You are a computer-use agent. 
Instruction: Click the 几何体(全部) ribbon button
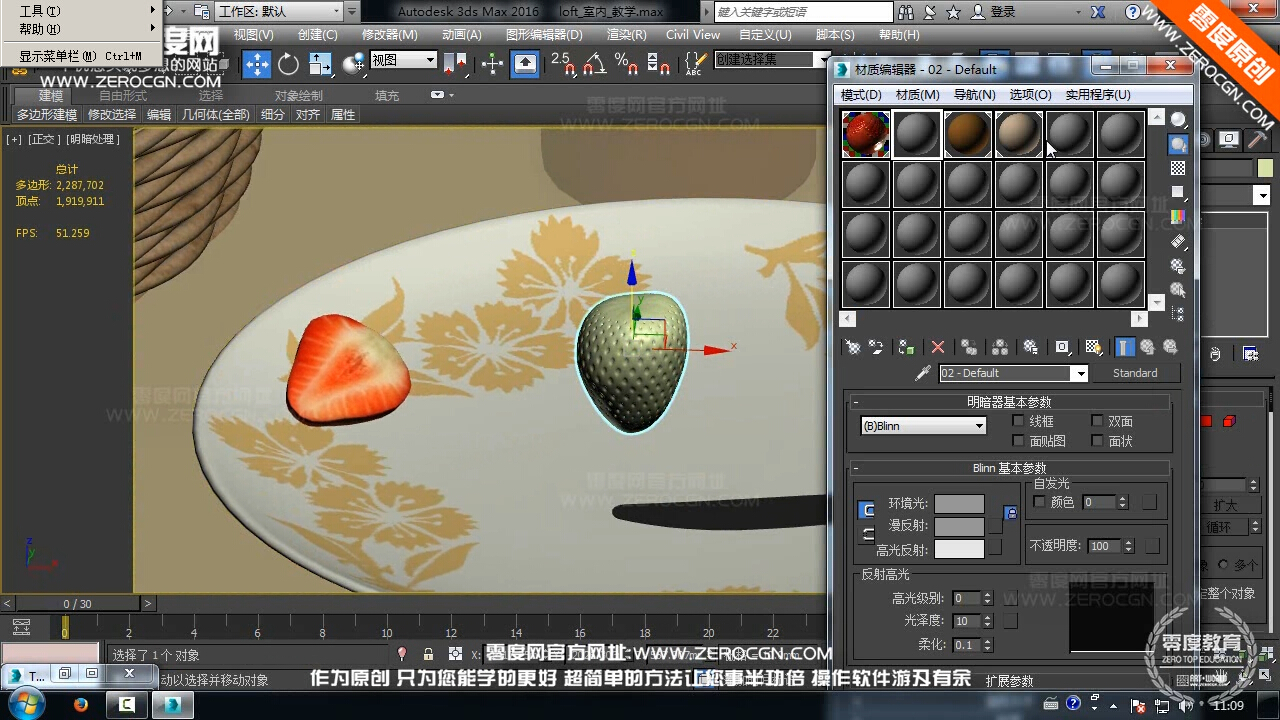click(215, 115)
